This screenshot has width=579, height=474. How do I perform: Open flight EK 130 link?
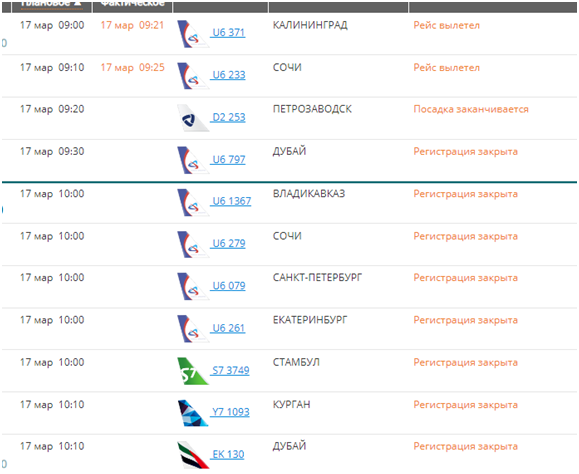(x=228, y=454)
